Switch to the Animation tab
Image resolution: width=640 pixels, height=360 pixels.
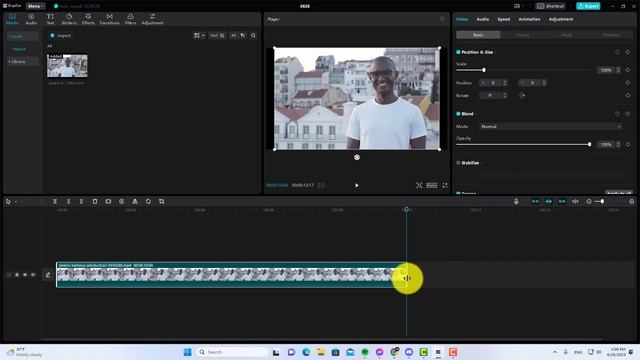point(529,19)
